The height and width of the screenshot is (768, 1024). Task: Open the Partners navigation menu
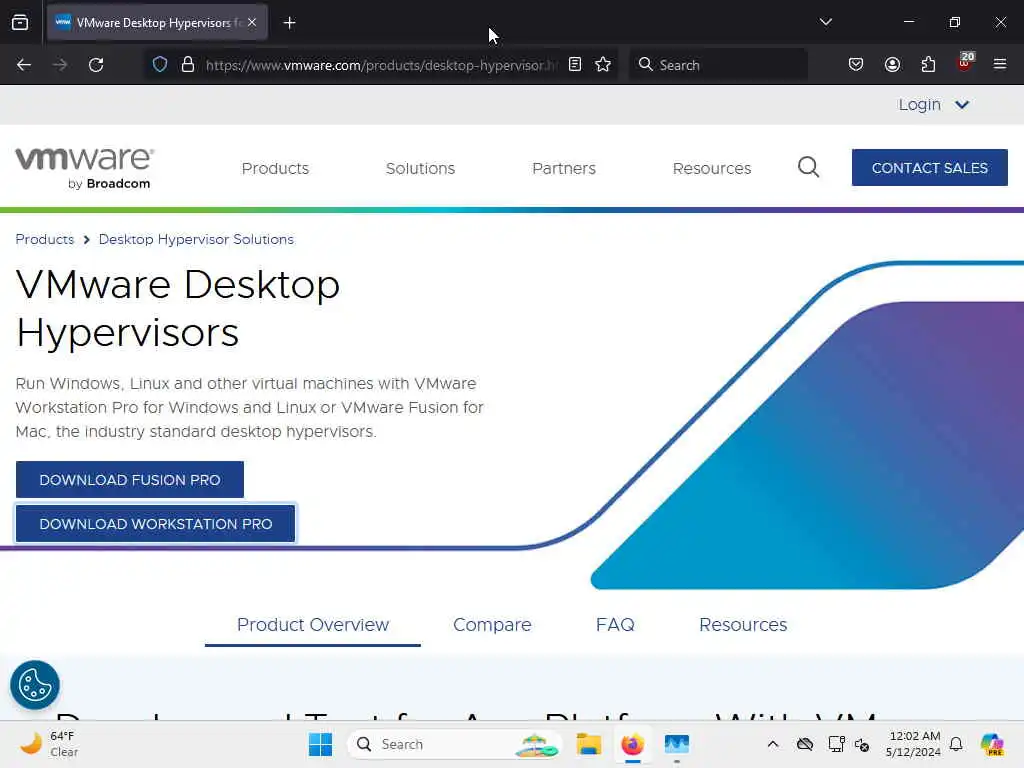(564, 168)
